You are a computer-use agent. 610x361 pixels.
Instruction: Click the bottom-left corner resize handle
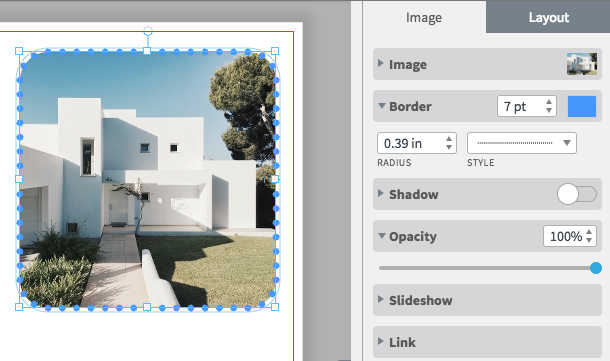[x=19, y=307]
